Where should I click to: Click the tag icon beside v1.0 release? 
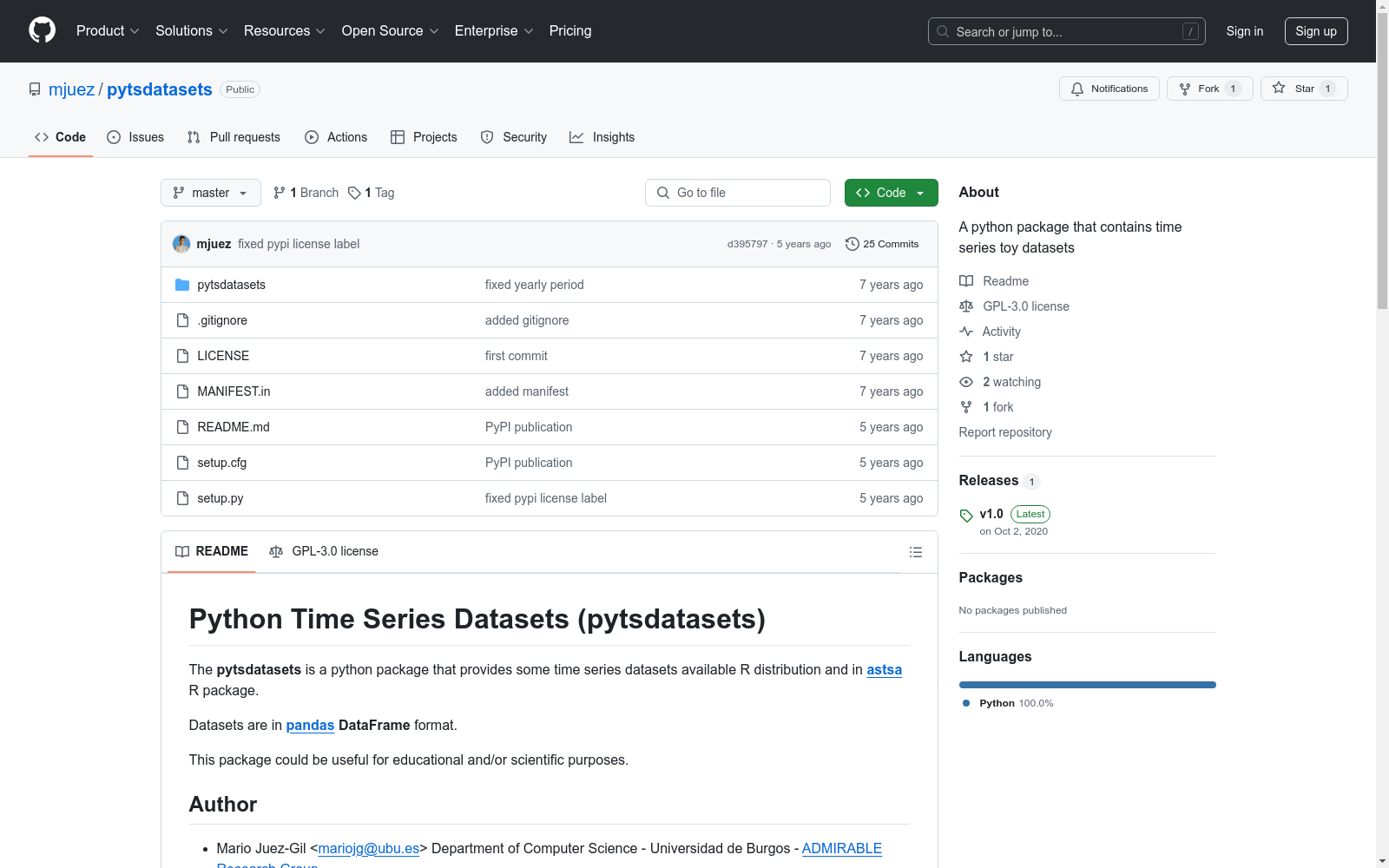[966, 516]
